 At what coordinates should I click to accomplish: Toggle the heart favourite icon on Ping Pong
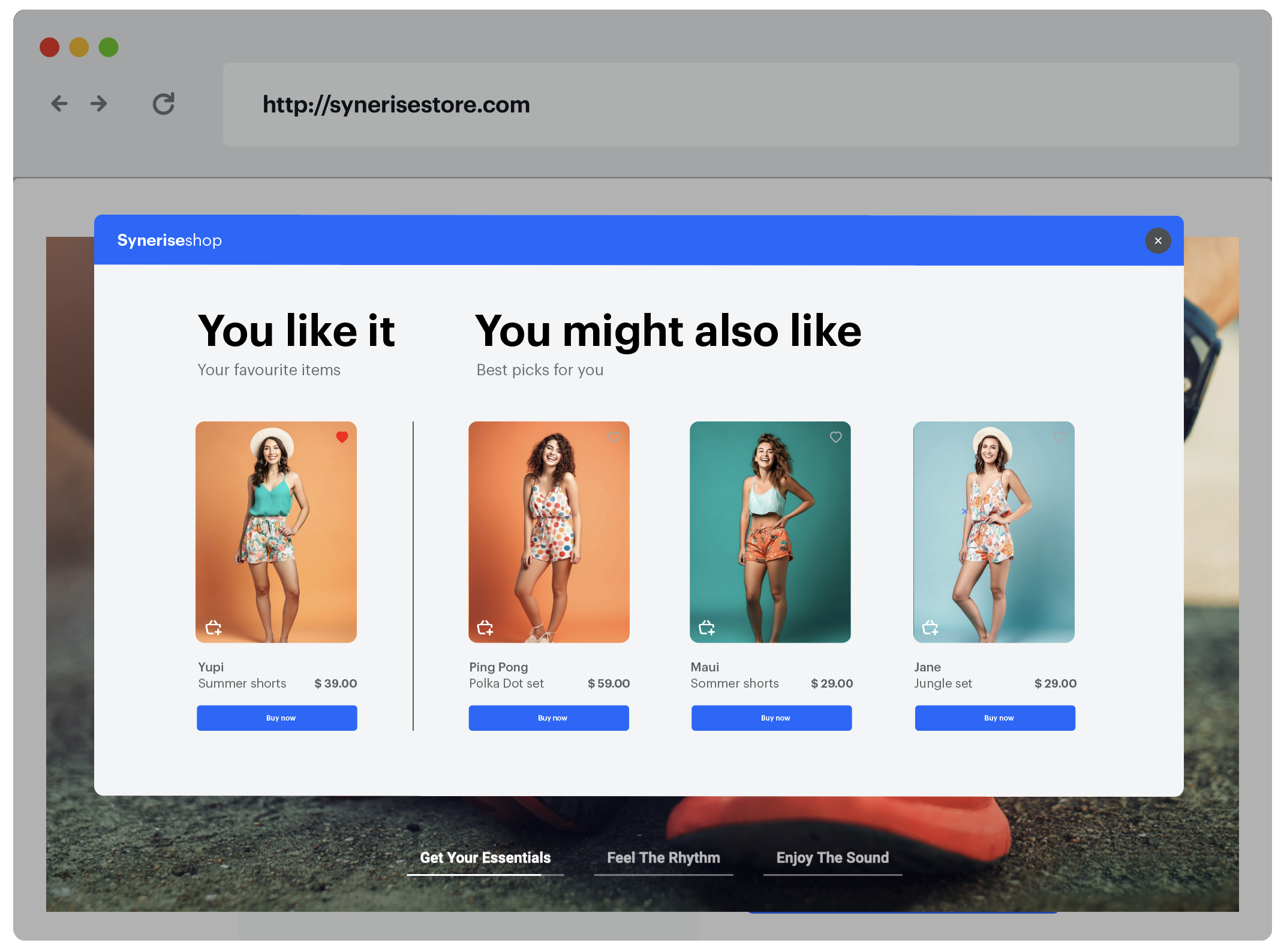[614, 437]
